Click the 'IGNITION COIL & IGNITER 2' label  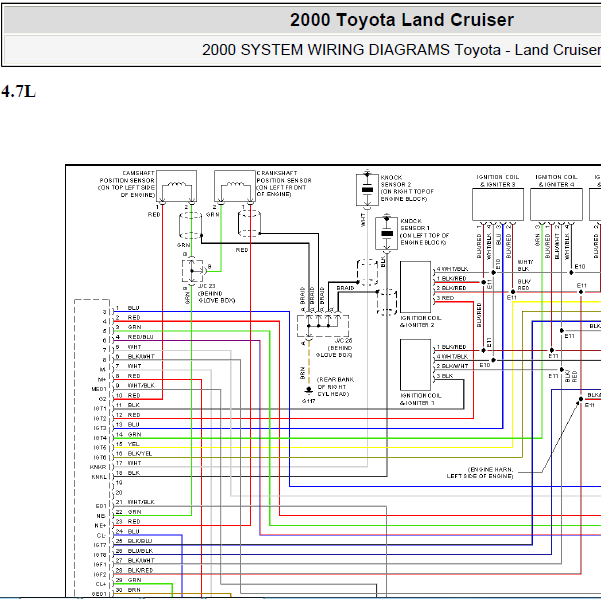420,322
